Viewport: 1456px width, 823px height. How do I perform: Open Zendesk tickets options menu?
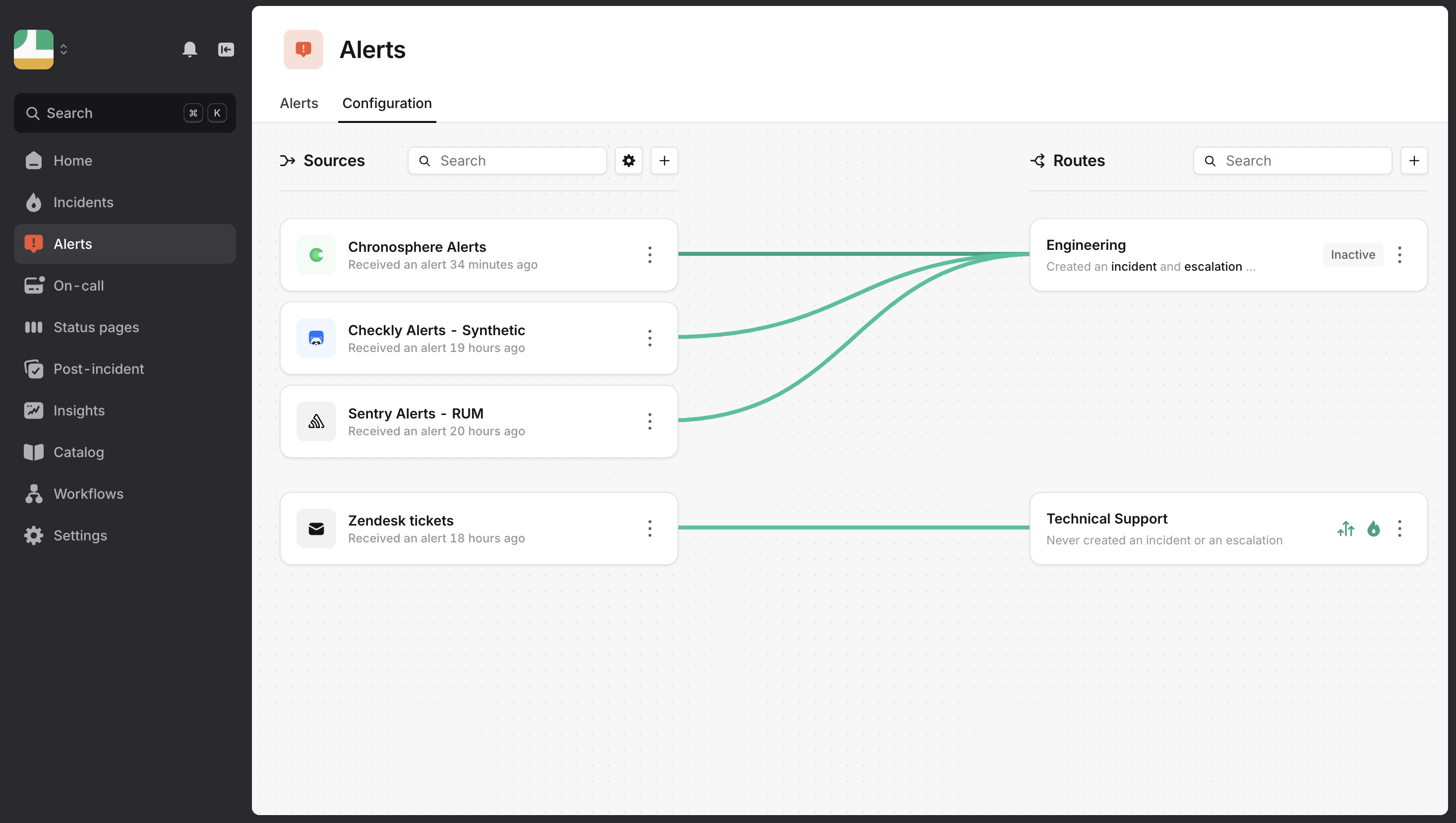[x=650, y=529]
